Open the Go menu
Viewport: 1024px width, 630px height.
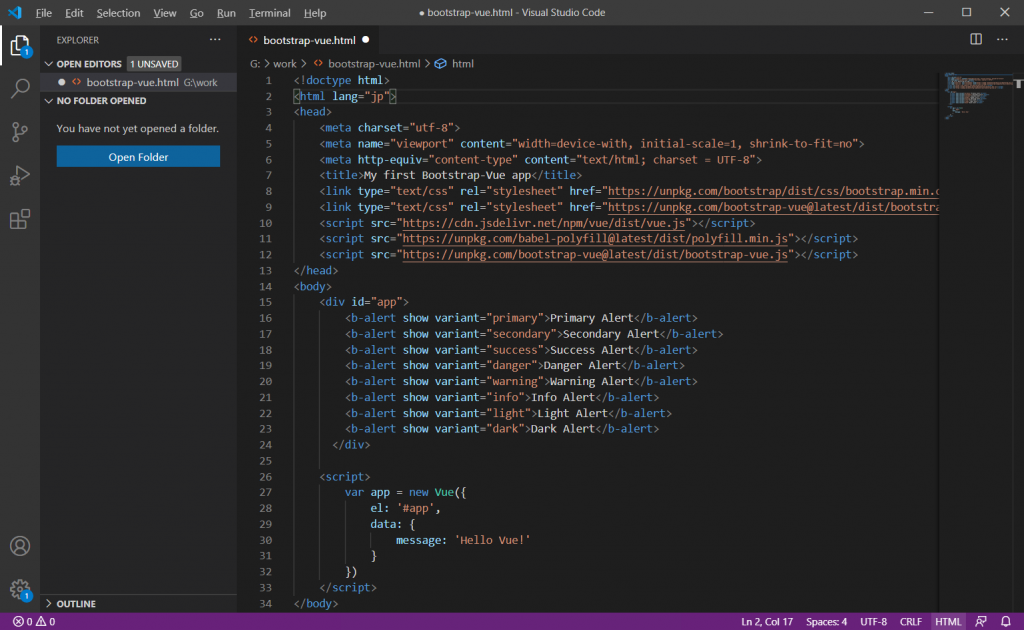coord(197,13)
